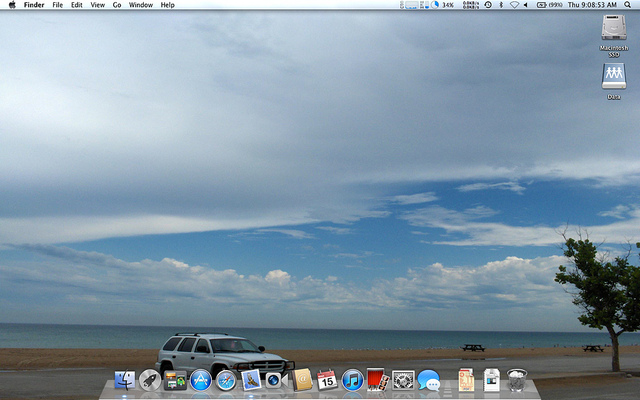The height and width of the screenshot is (400, 640).
Task: Open Contacts address book icon
Action: 302,380
